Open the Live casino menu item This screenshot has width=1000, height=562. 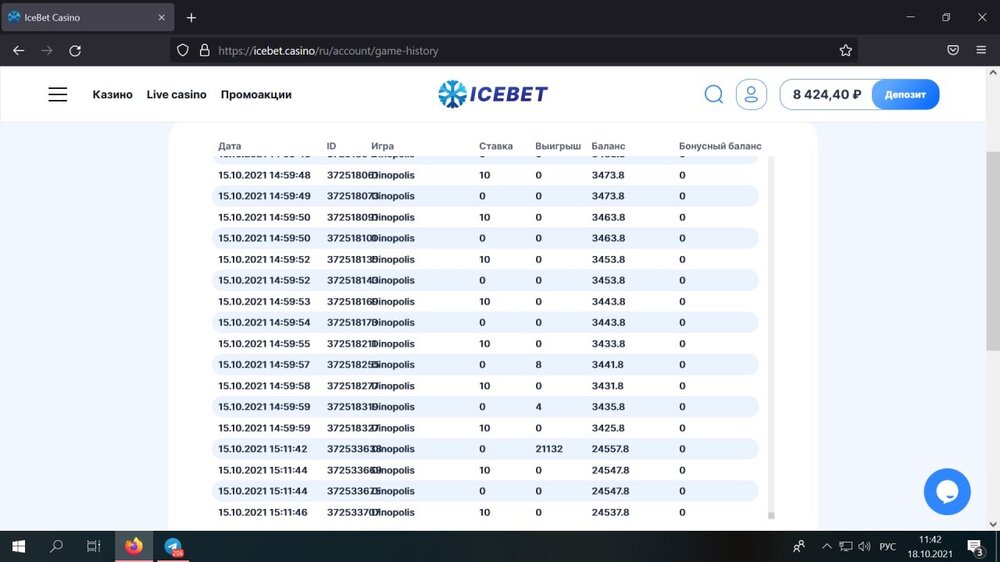click(176, 94)
